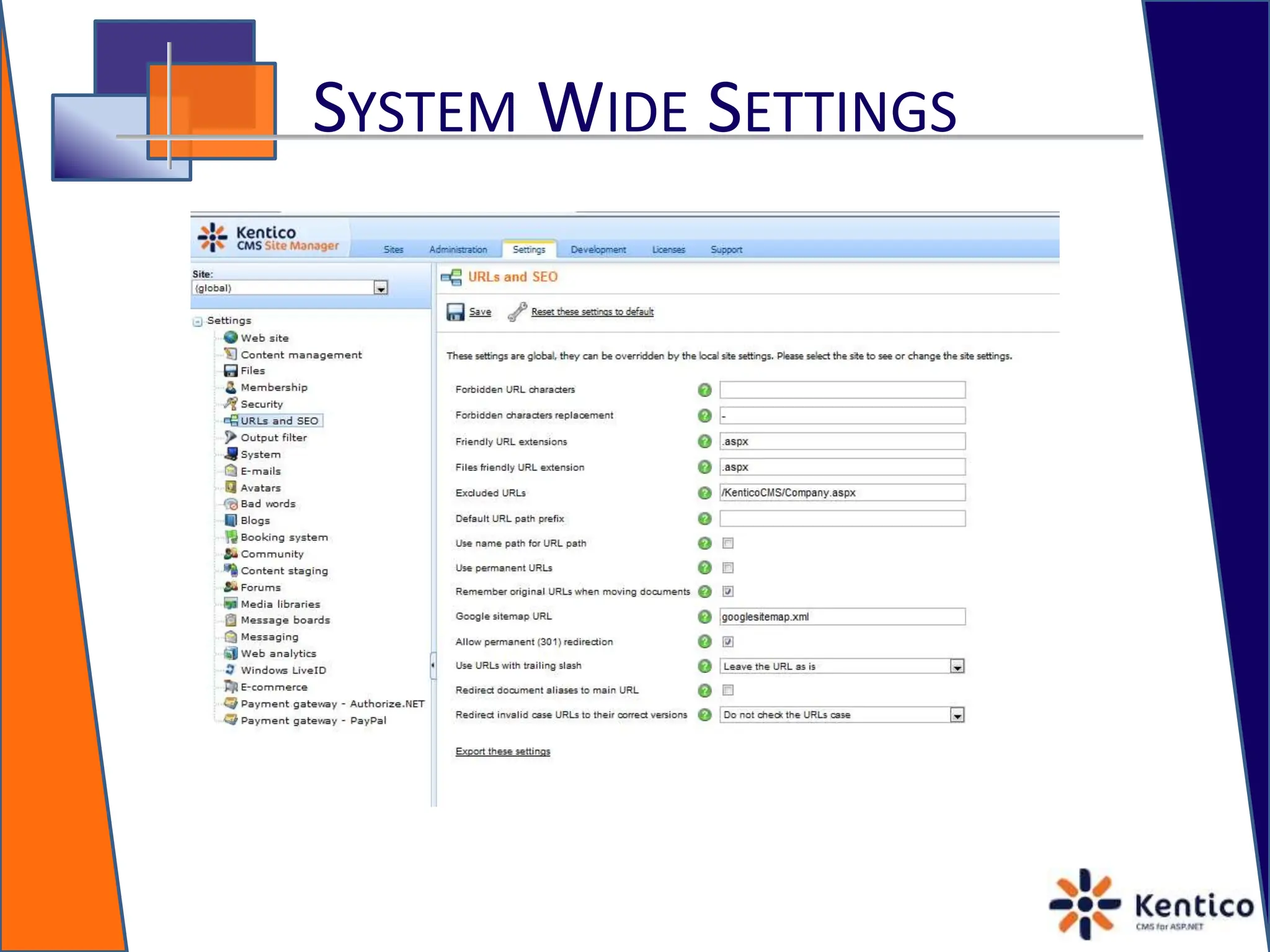Click help icon for Default URL path prefix
Image resolution: width=1270 pixels, height=952 pixels.
click(704, 518)
